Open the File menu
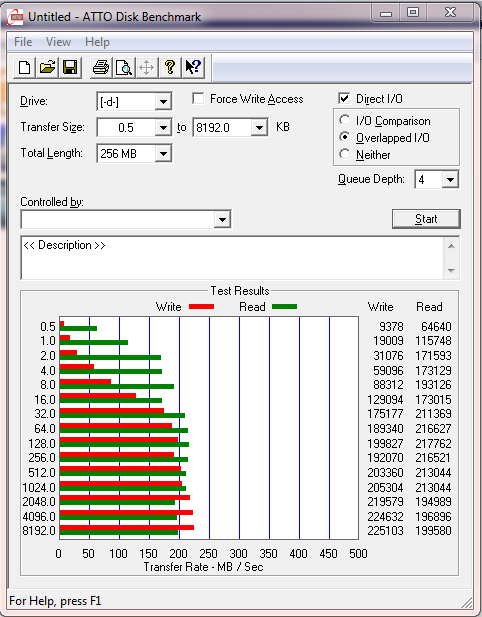The image size is (482, 617). click(23, 42)
